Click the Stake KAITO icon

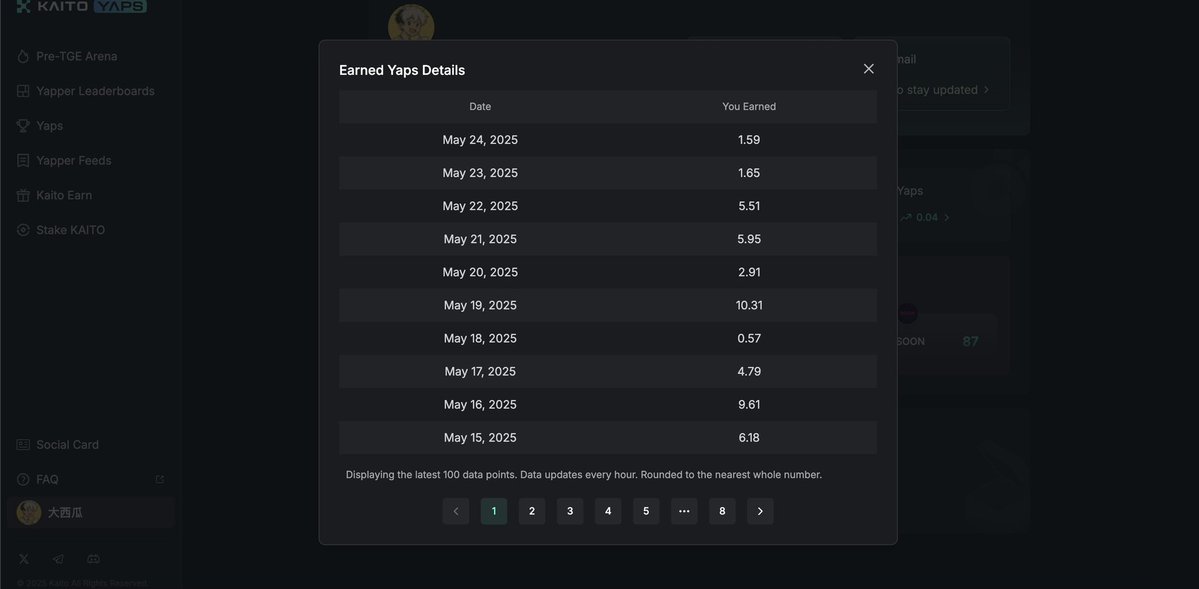pos(23,230)
